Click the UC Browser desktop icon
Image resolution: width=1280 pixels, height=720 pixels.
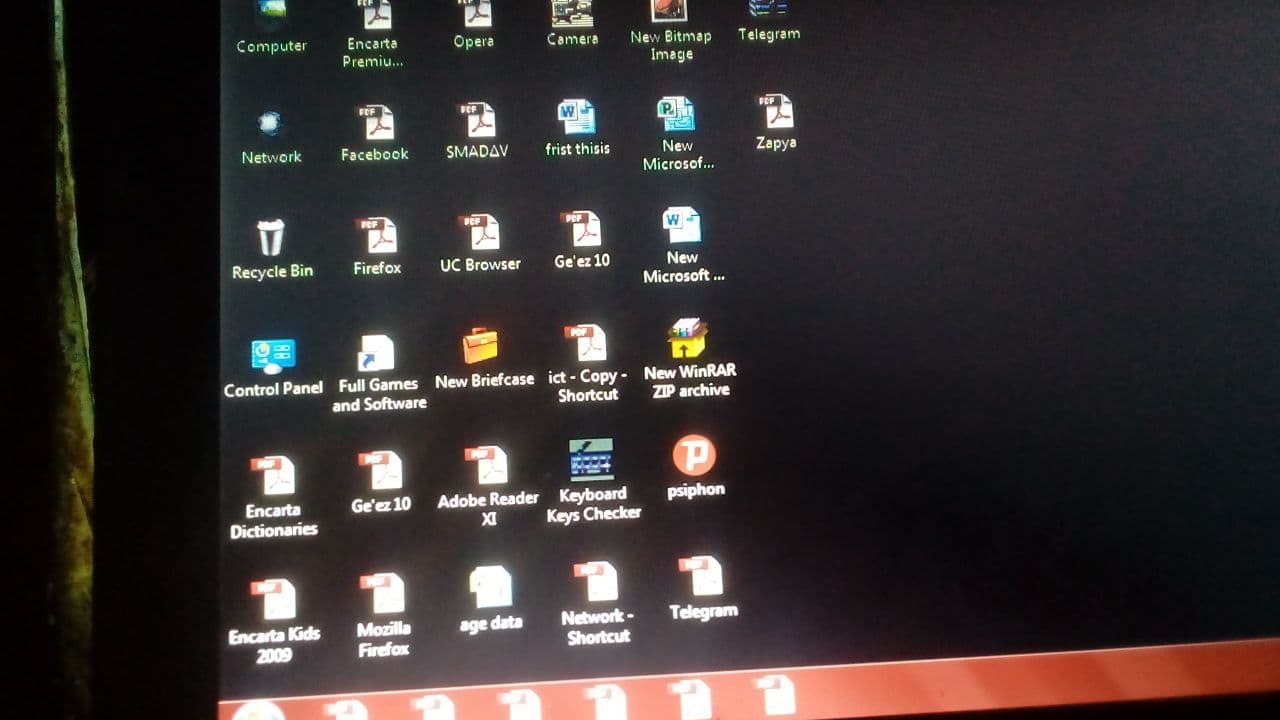pyautogui.click(x=480, y=243)
